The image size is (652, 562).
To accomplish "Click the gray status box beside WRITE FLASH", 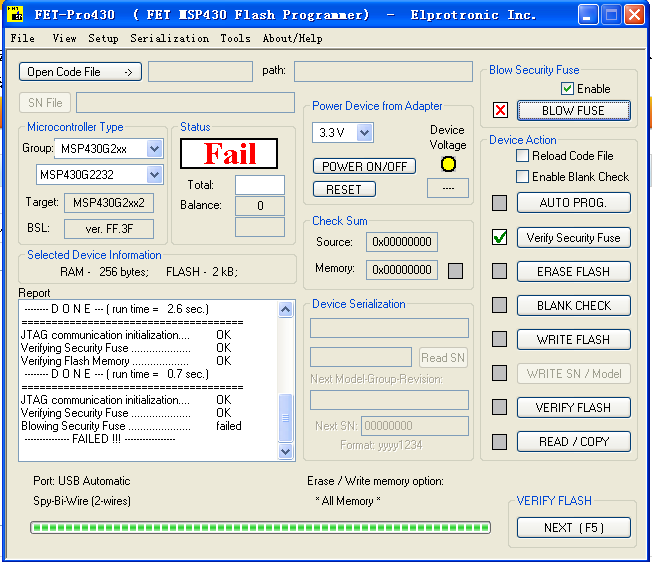I will 499,339.
